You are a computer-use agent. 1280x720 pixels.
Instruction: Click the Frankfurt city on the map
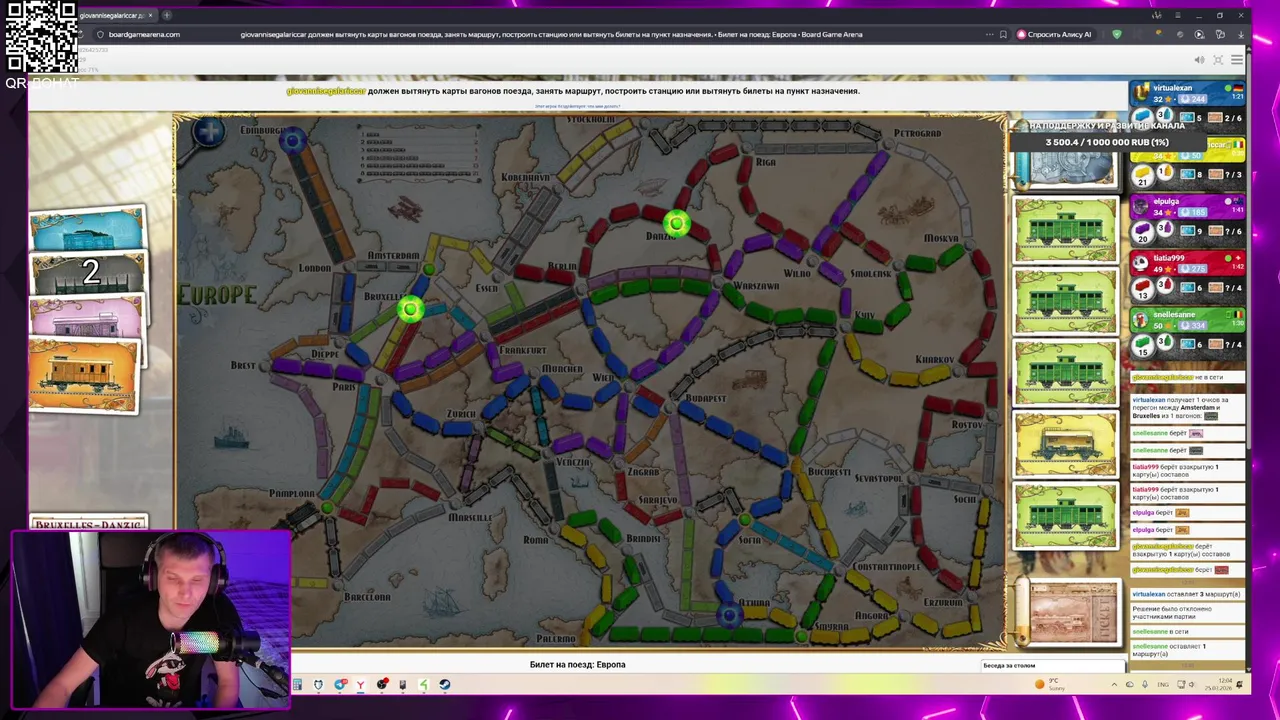pos(521,350)
